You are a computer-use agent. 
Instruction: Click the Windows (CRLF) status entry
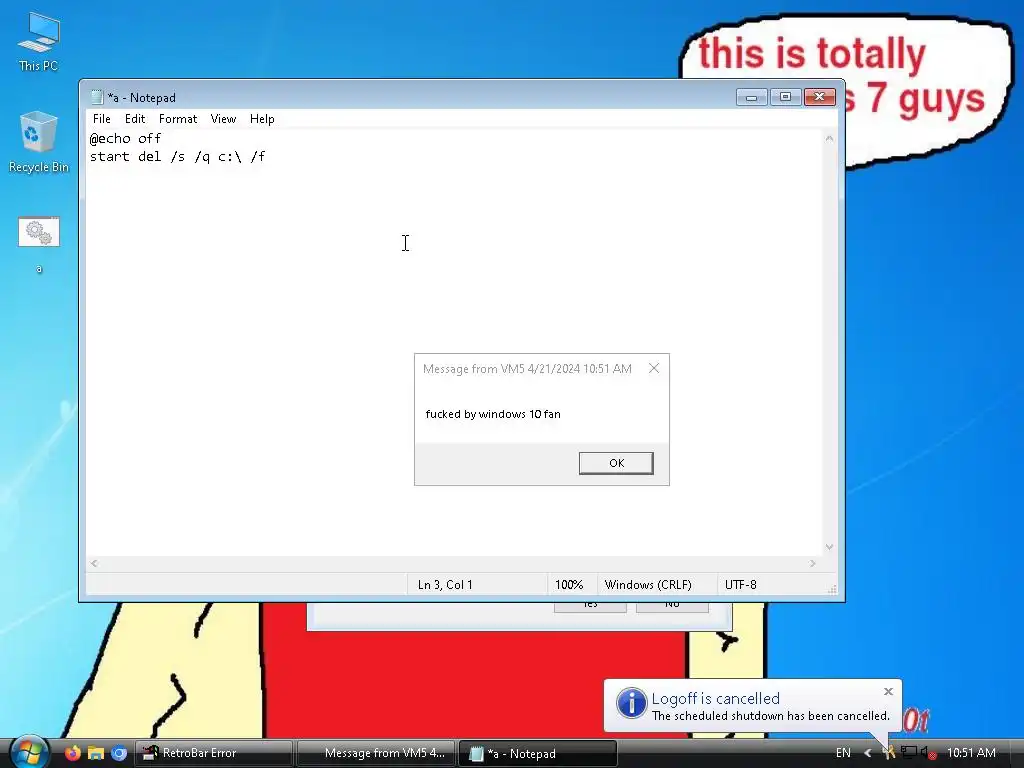tap(648, 584)
